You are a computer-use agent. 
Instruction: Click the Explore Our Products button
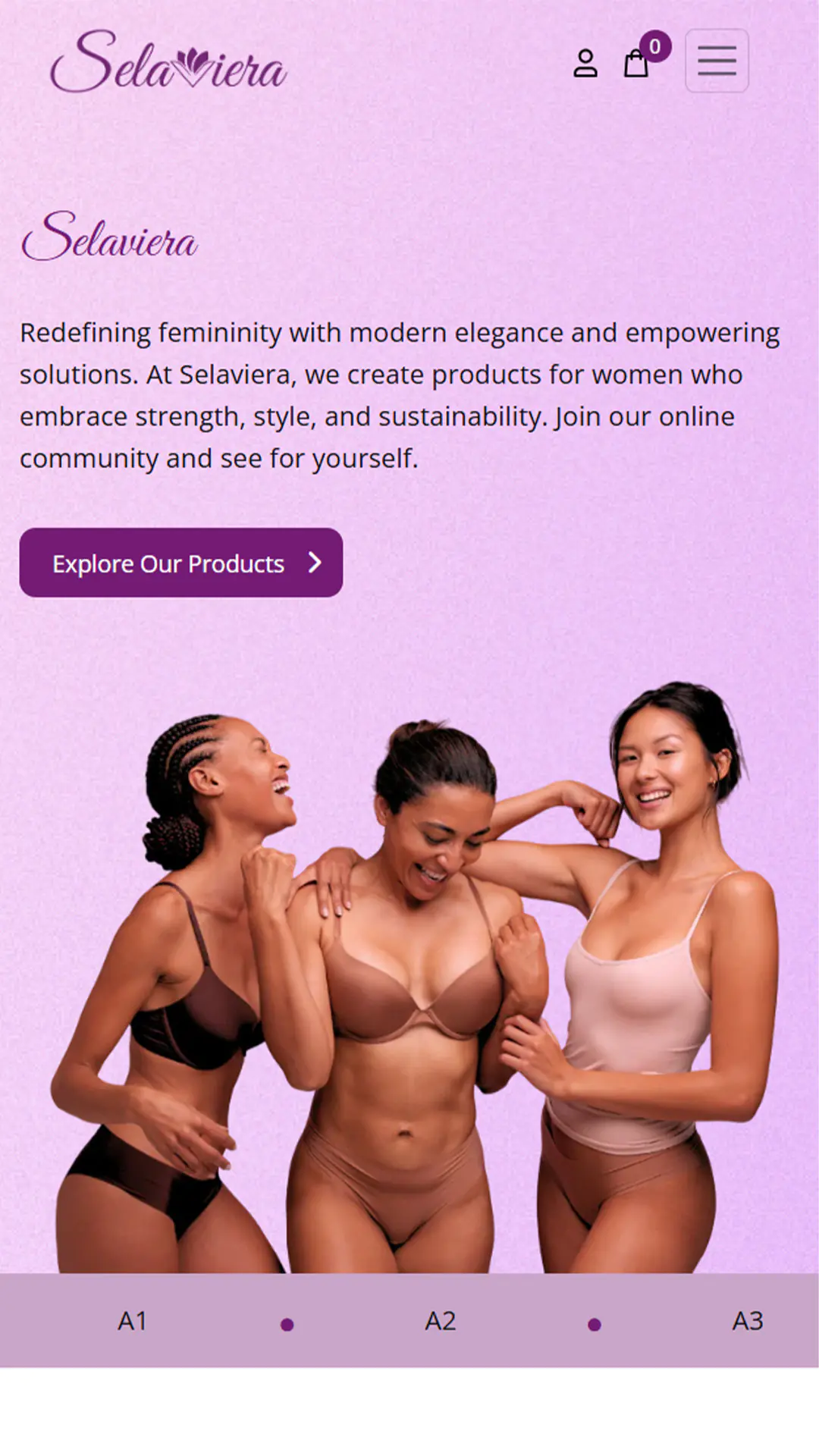coord(181,563)
